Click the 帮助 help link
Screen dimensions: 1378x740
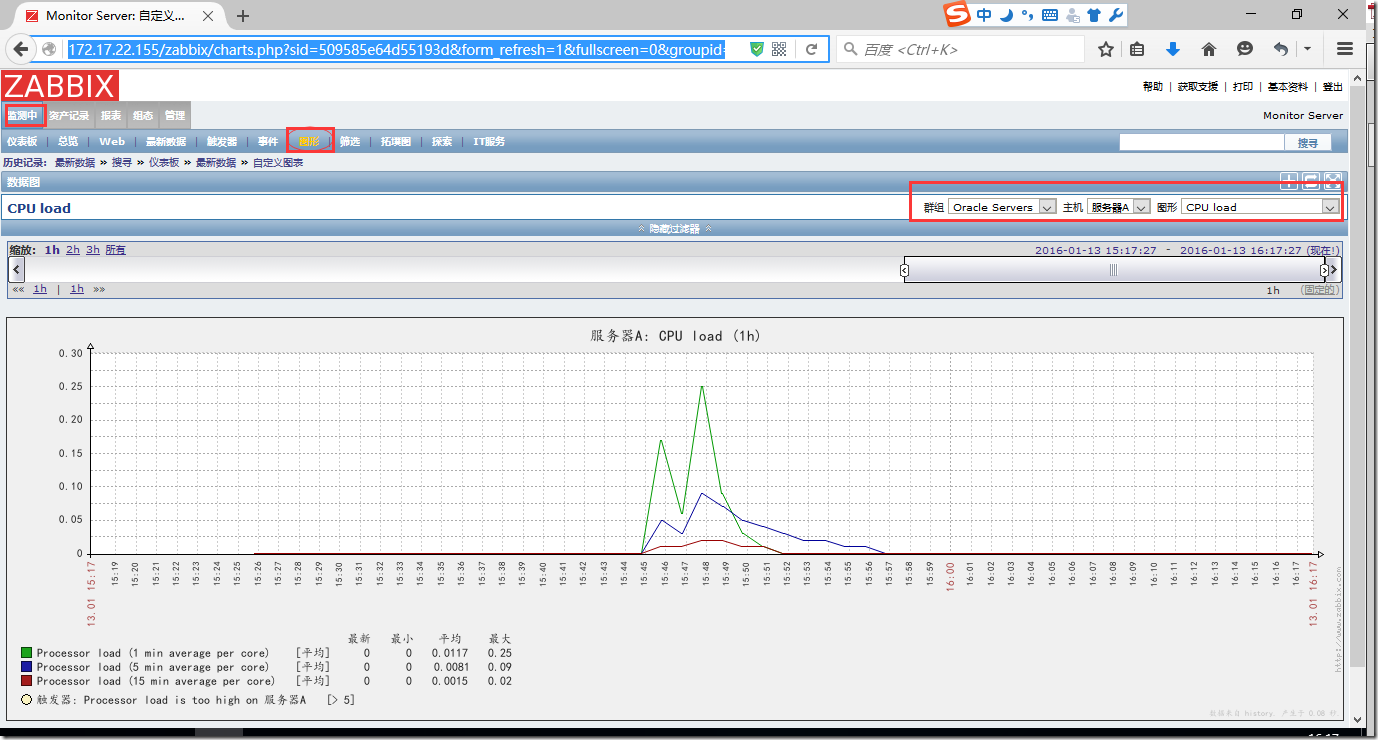pos(1153,87)
